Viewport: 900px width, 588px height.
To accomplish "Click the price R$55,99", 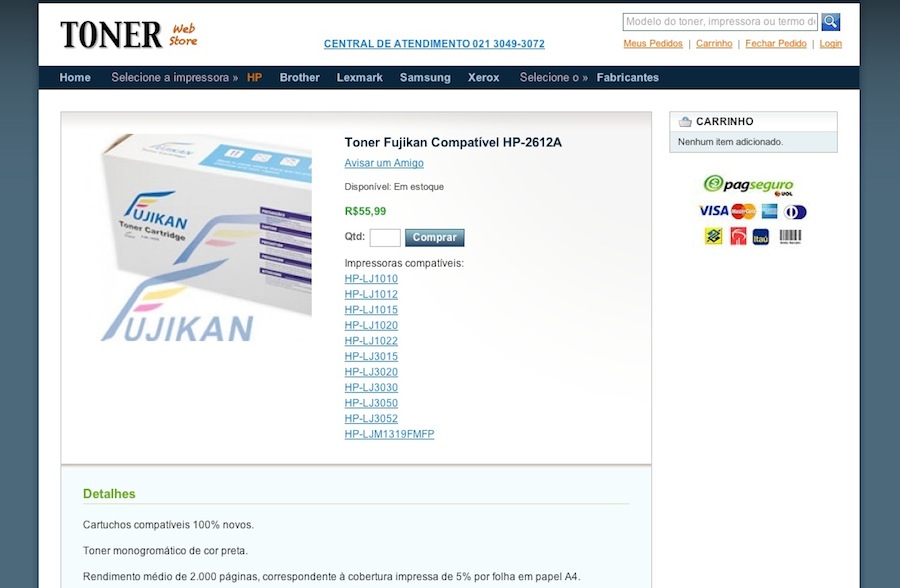I will [365, 211].
